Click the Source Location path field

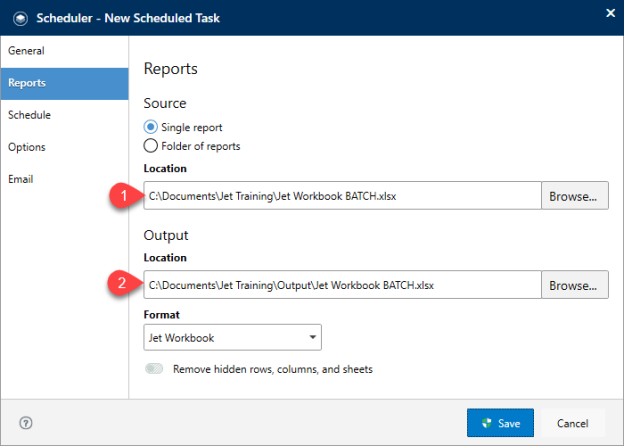pyautogui.click(x=342, y=196)
